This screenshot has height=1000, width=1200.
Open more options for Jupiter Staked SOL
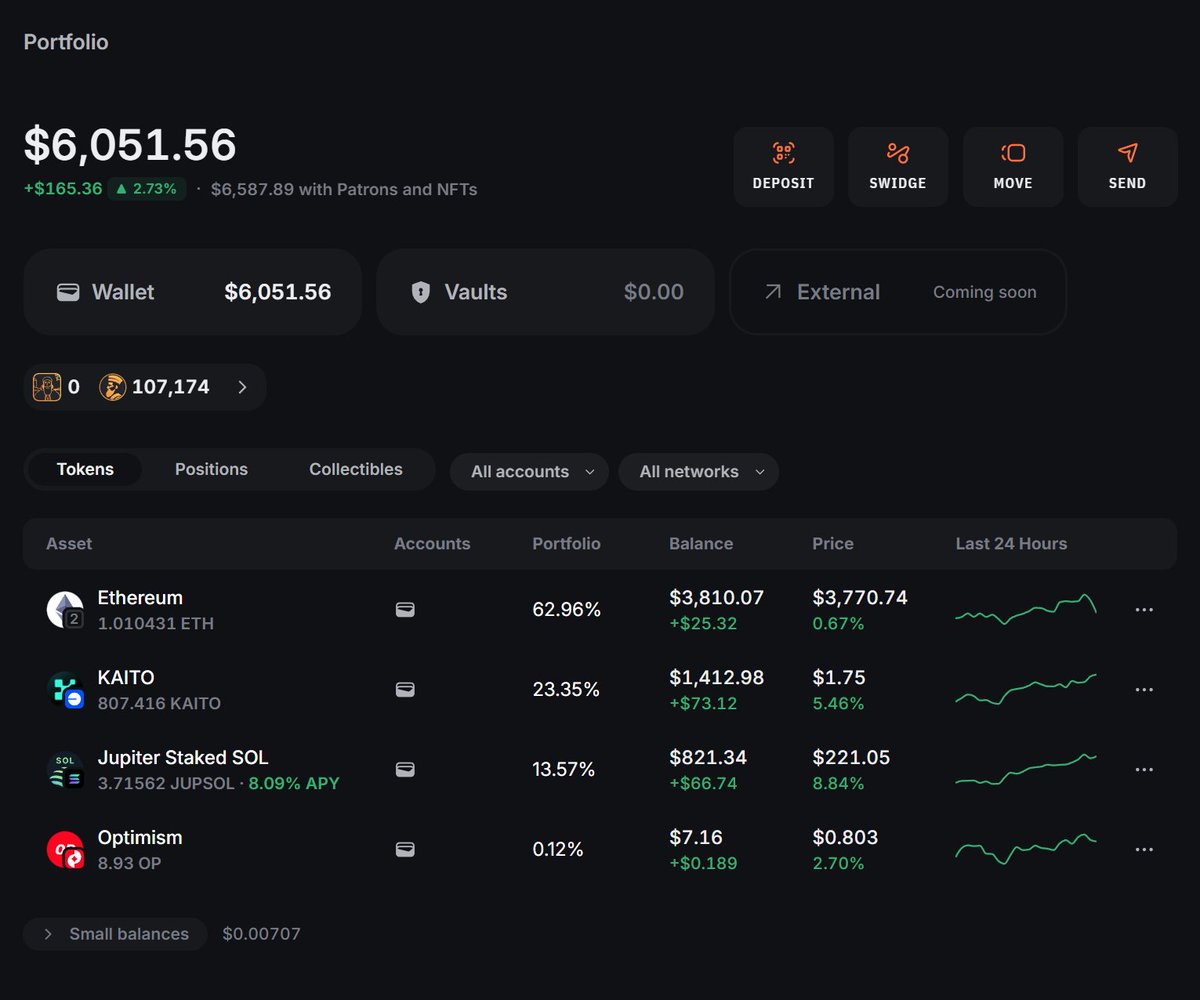[1144, 770]
